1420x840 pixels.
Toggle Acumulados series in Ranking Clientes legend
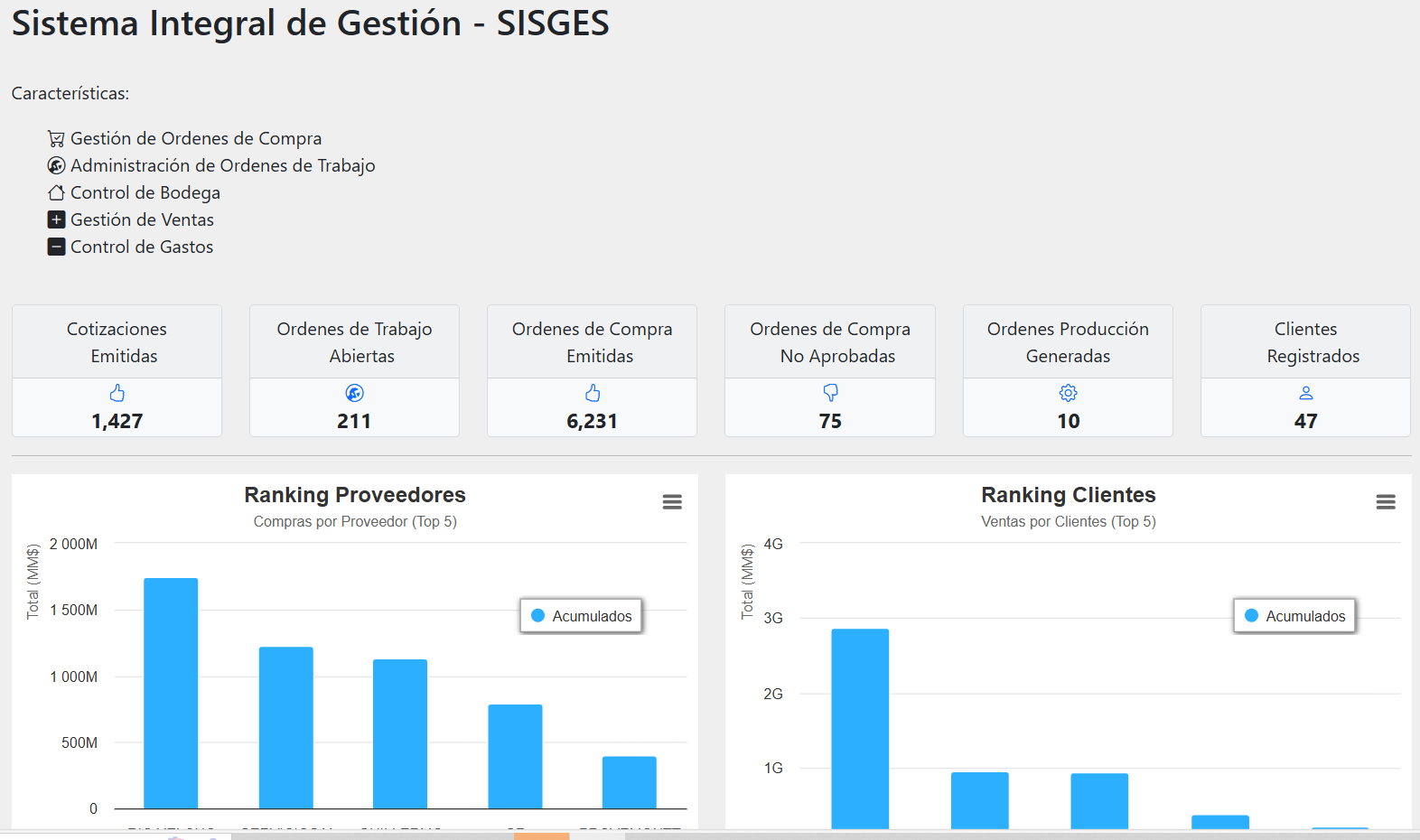[1295, 616]
